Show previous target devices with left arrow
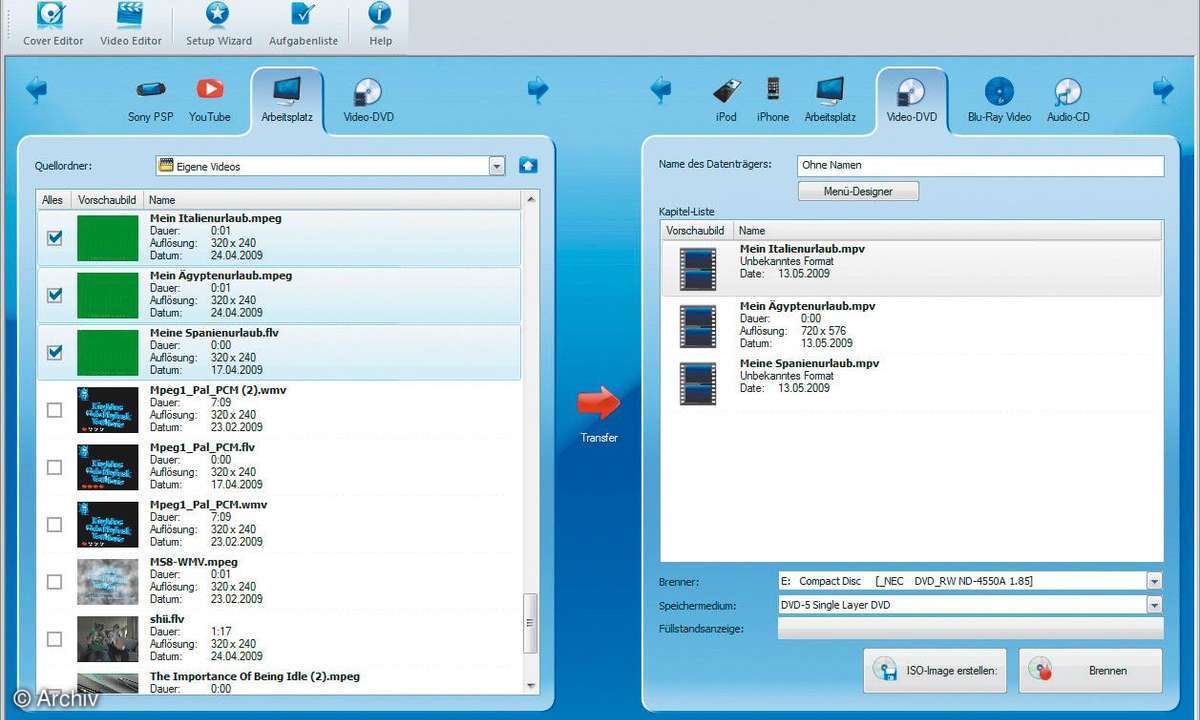The image size is (1200, 720). click(660, 90)
